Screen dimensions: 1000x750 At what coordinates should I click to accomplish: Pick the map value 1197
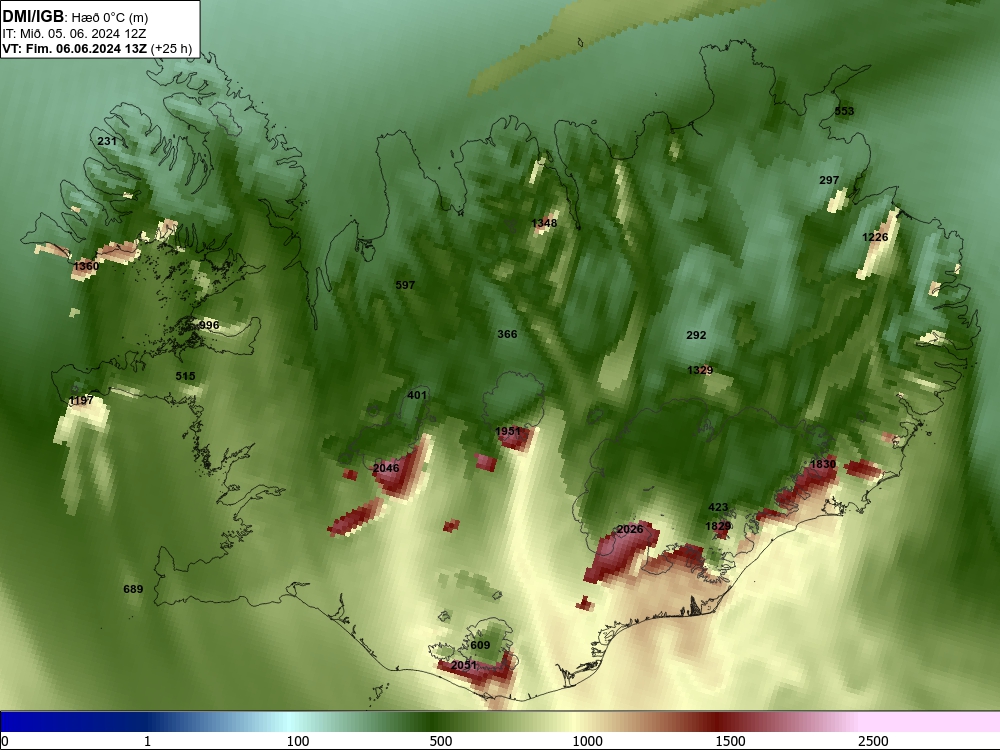point(81,400)
